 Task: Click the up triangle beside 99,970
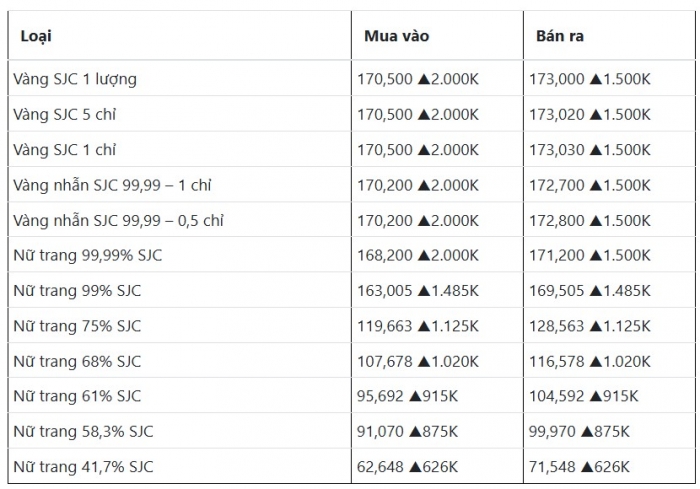[587, 432]
